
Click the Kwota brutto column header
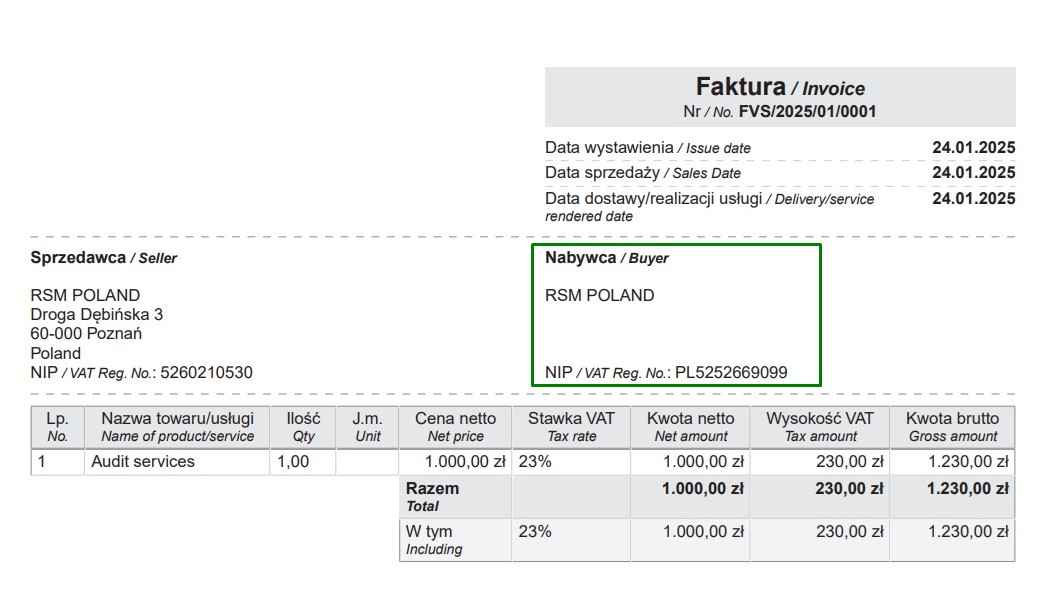point(952,426)
